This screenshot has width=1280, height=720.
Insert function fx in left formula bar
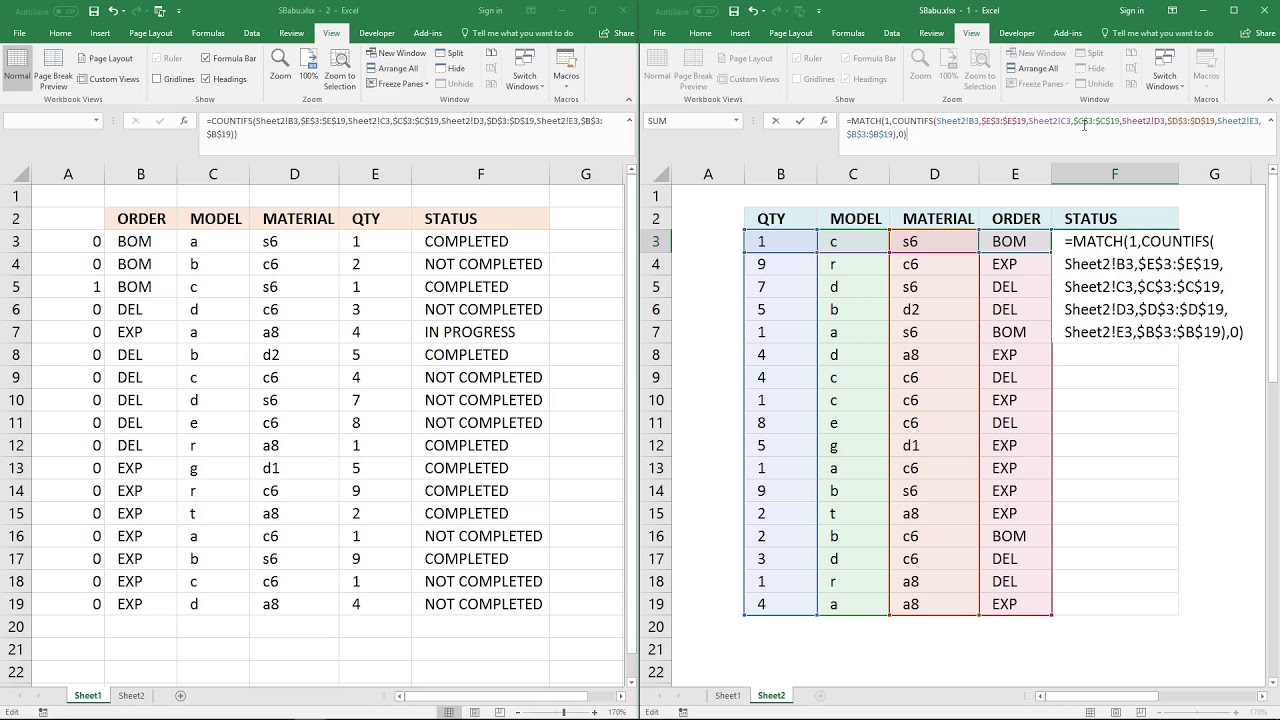coord(183,120)
